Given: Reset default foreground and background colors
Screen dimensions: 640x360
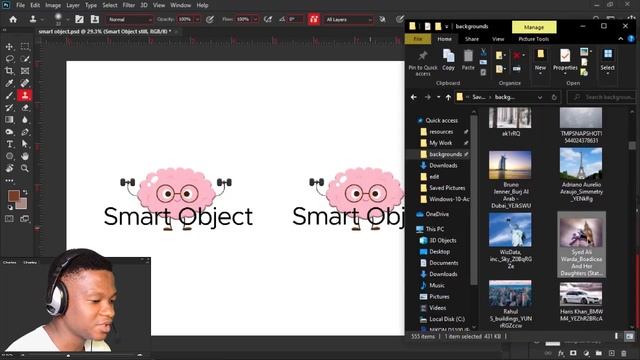Looking at the screenshot, I should click(10, 208).
